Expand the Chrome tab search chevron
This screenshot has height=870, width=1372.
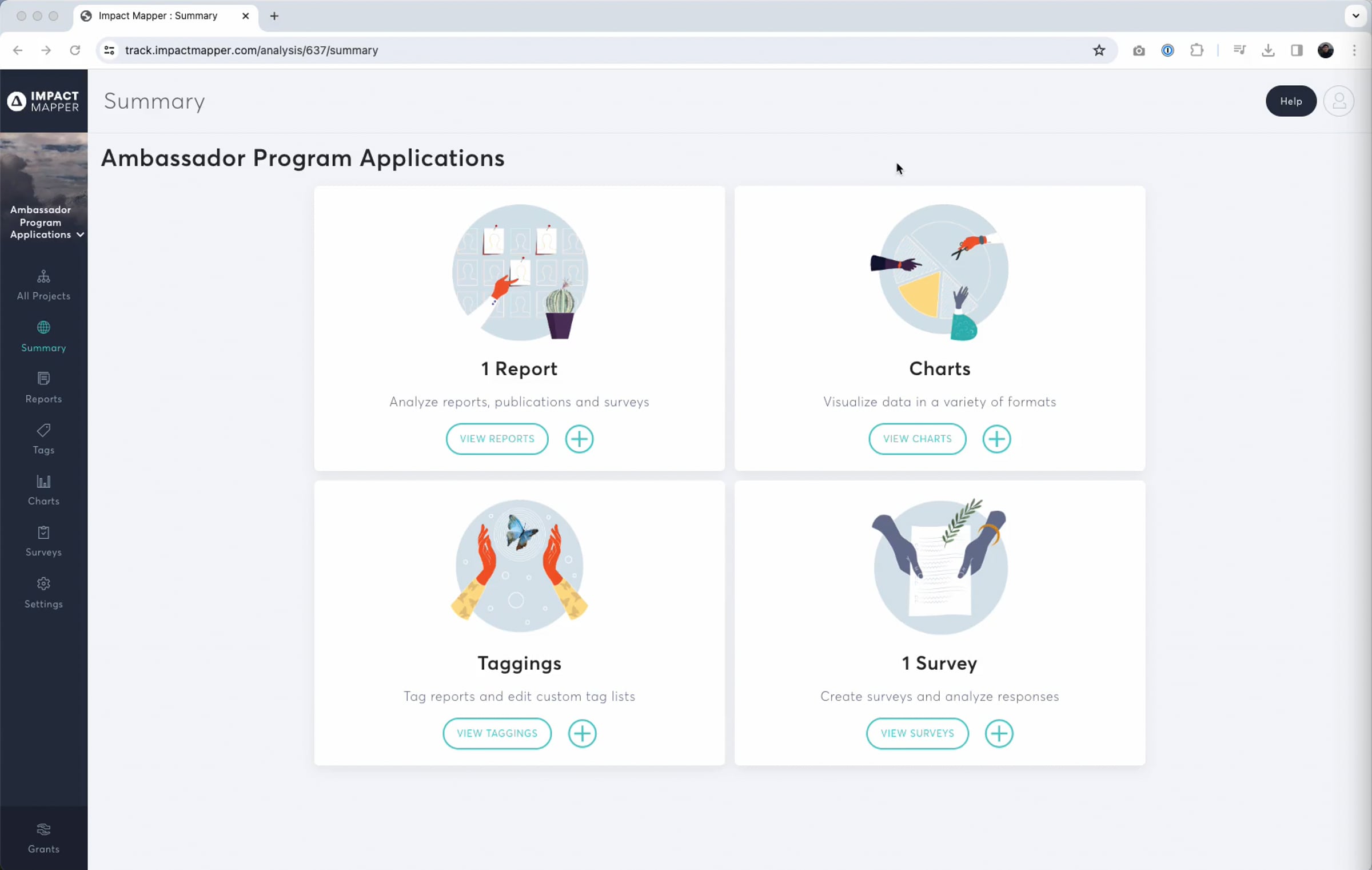[1355, 16]
